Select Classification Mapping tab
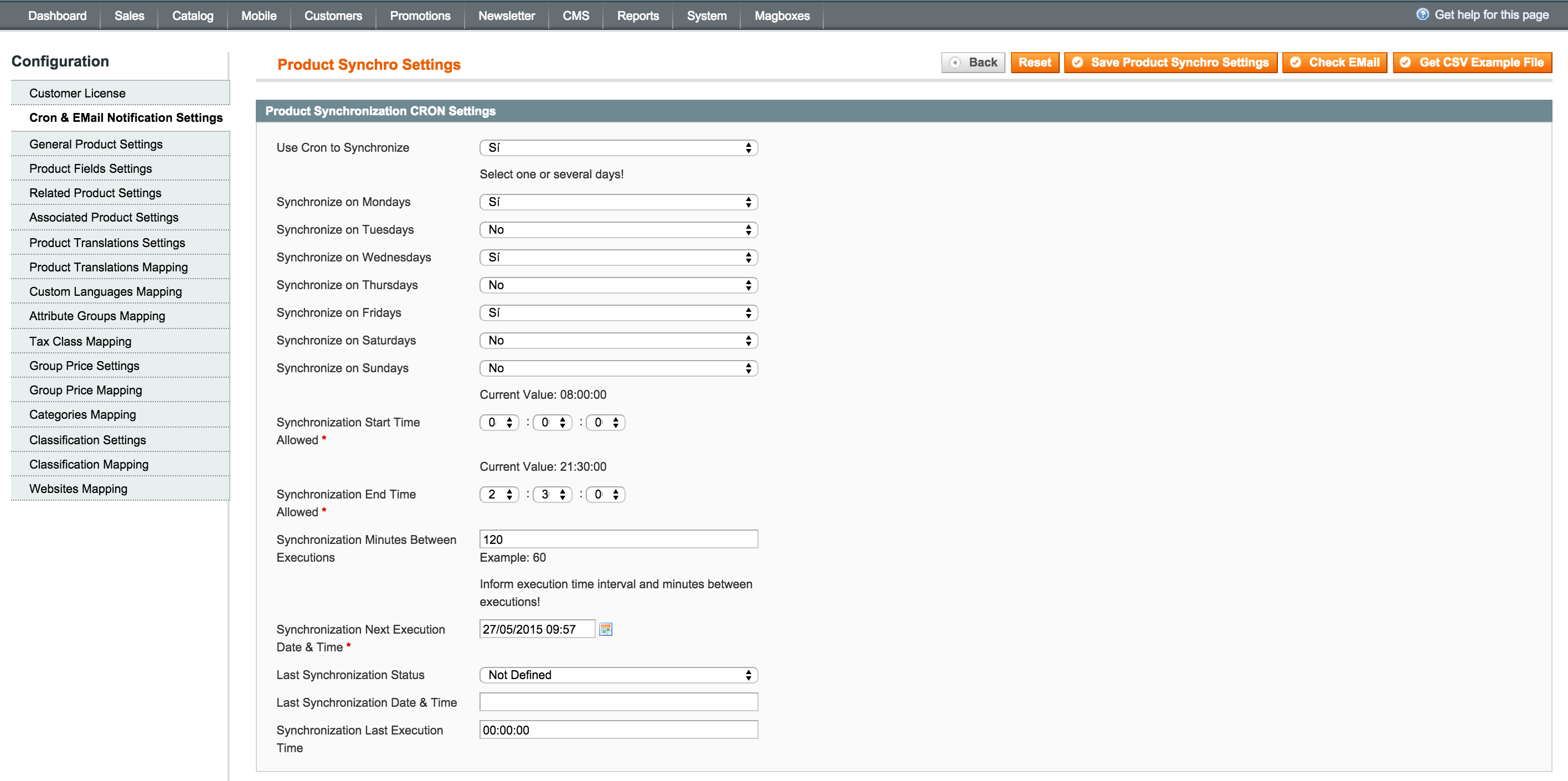 point(121,464)
